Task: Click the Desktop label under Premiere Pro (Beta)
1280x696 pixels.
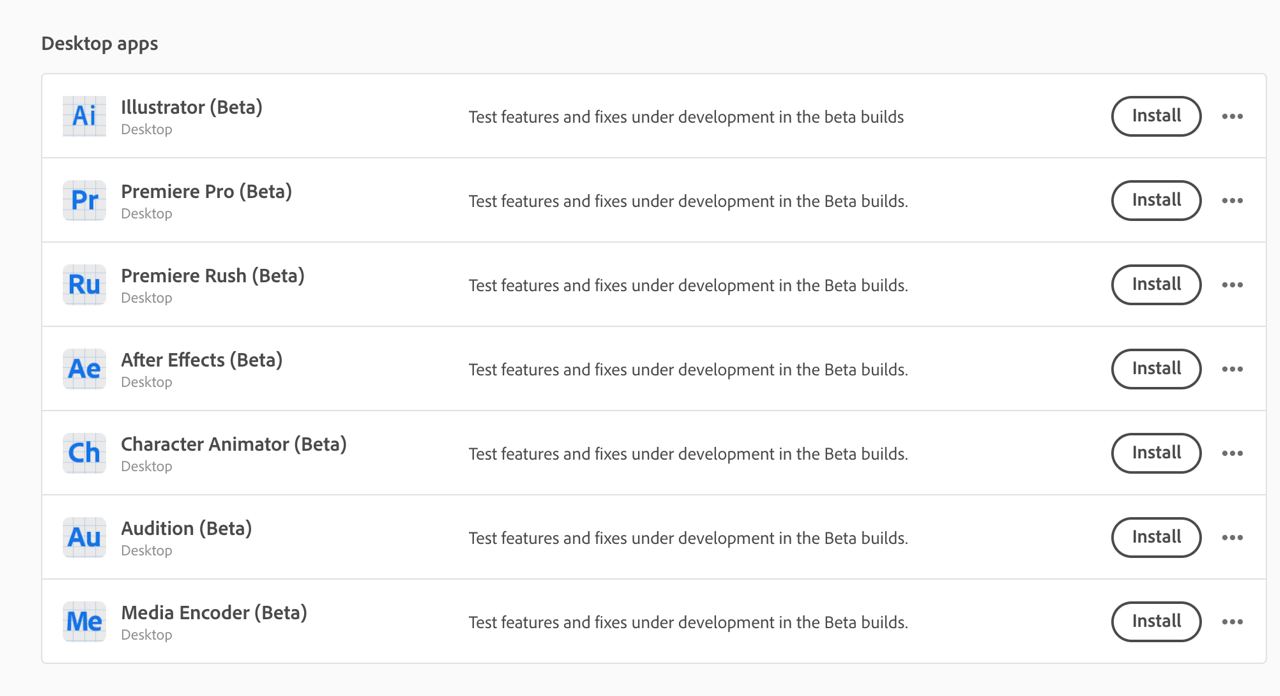Action: click(146, 213)
